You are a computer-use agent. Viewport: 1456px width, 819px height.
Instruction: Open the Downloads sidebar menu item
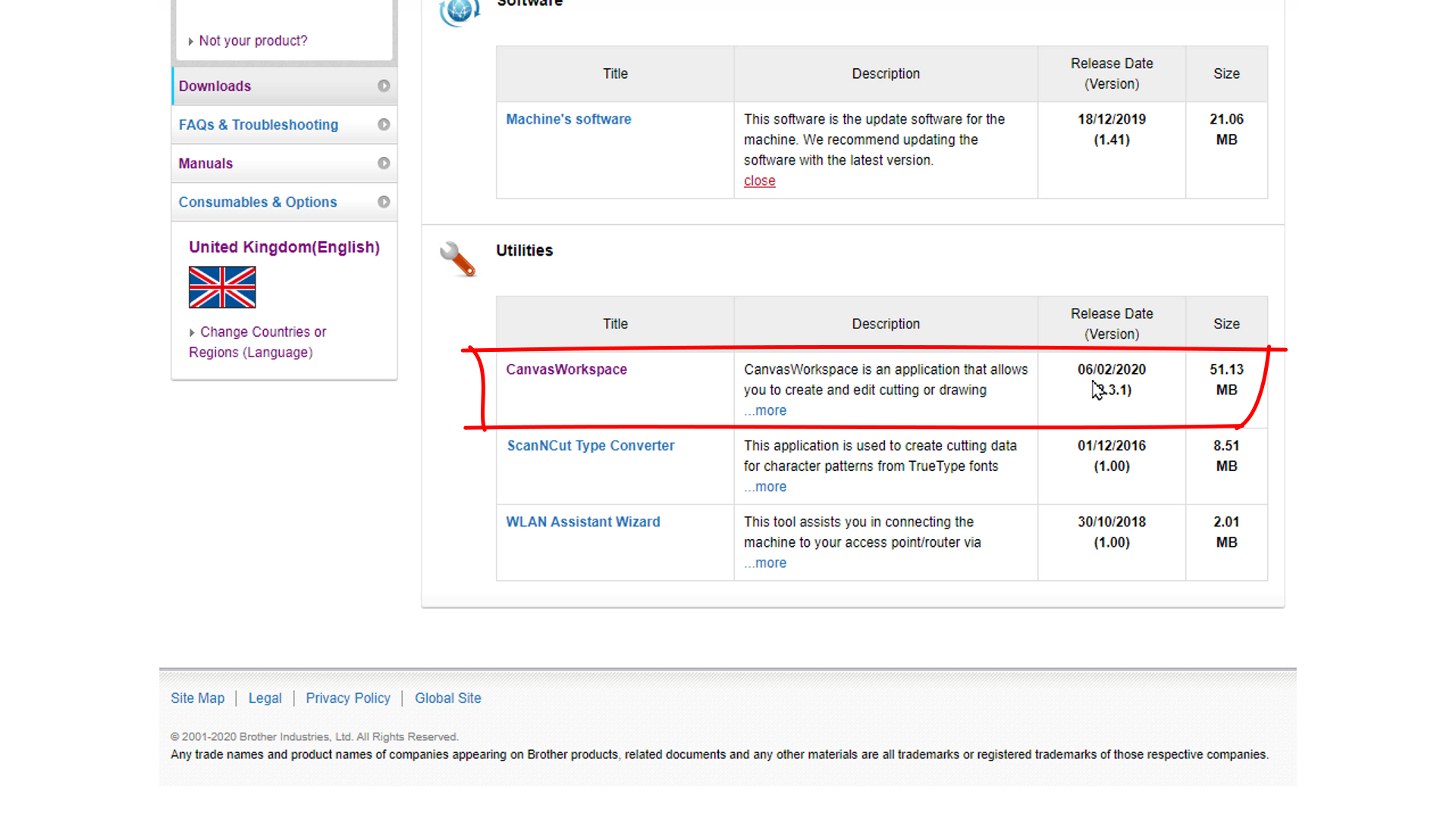coord(215,86)
